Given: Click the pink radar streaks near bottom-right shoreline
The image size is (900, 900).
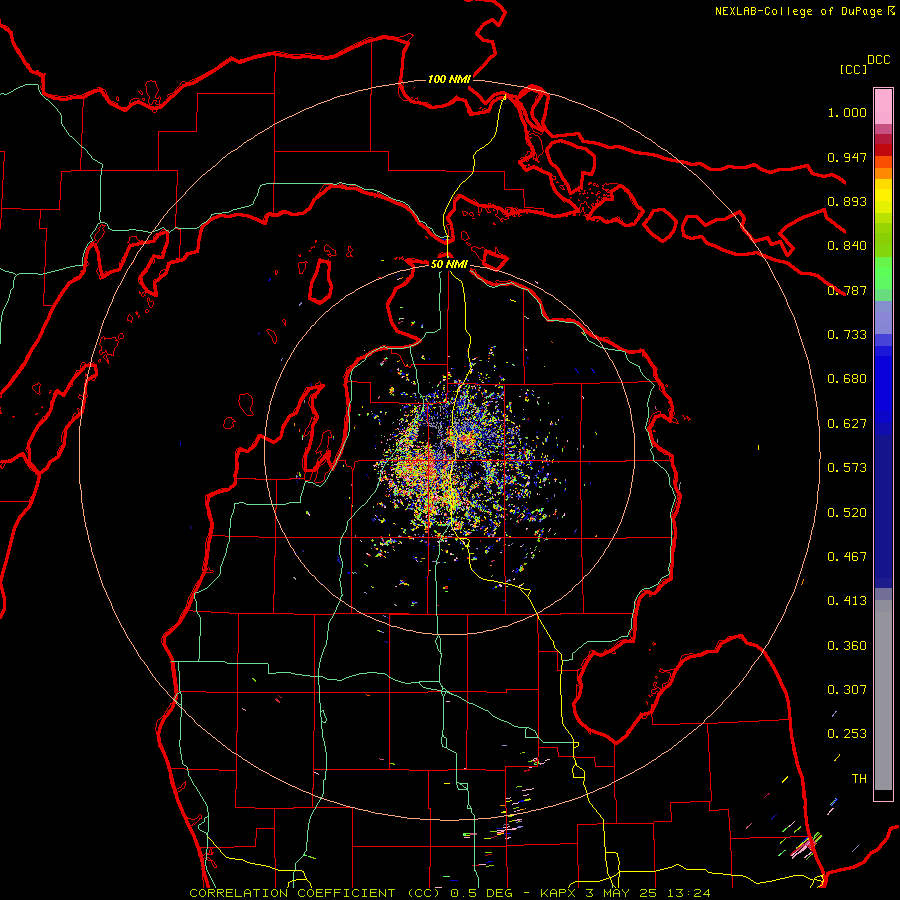Looking at the screenshot, I should click(x=804, y=846).
